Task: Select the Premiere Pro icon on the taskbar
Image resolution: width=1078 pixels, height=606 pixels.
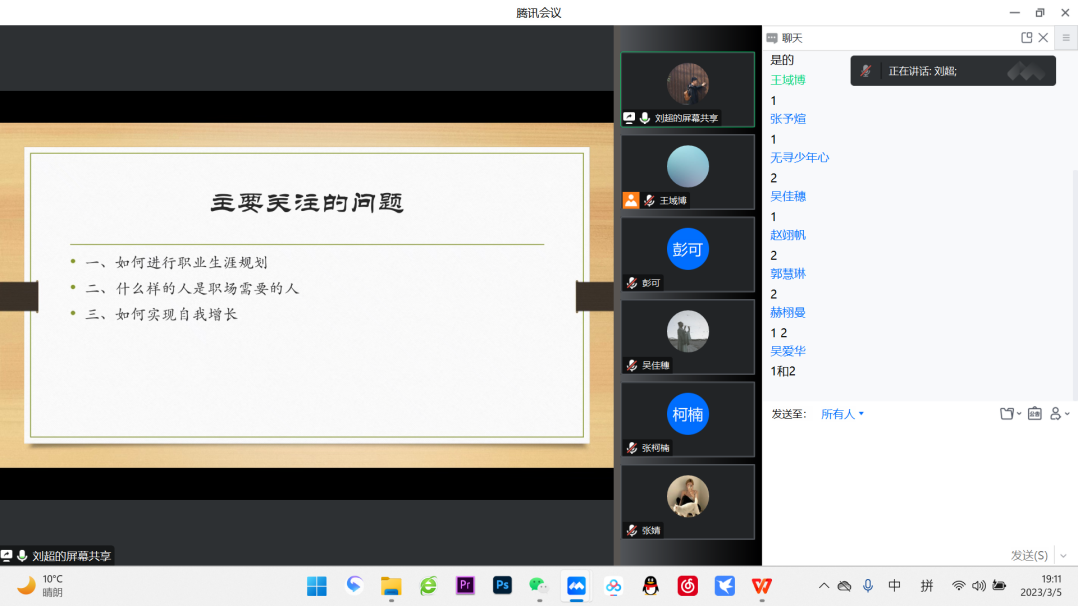Action: pyautogui.click(x=465, y=586)
